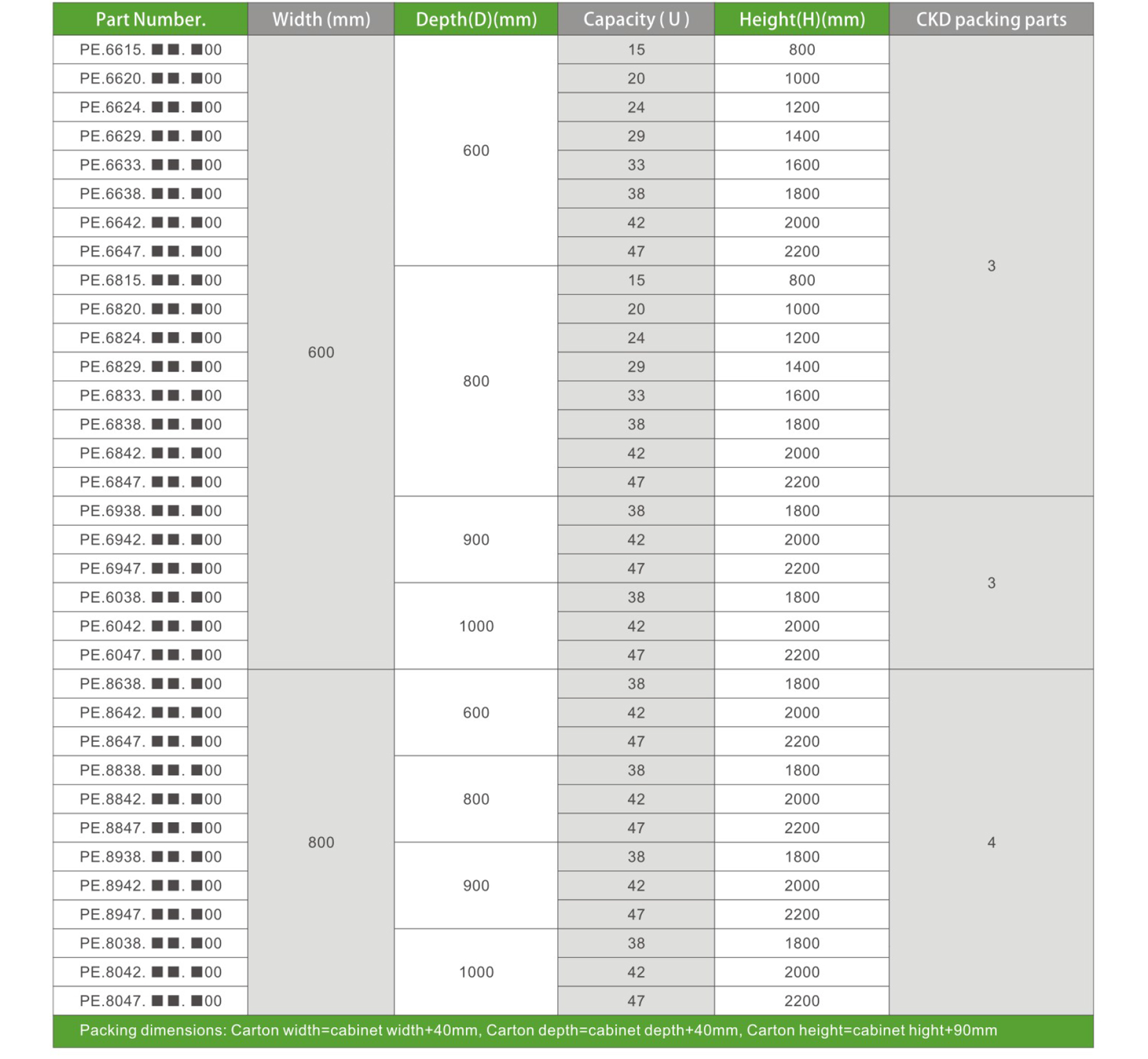The width and height of the screenshot is (1148, 1059).
Task: Select part number PE.6647 cell
Action: coord(150,252)
